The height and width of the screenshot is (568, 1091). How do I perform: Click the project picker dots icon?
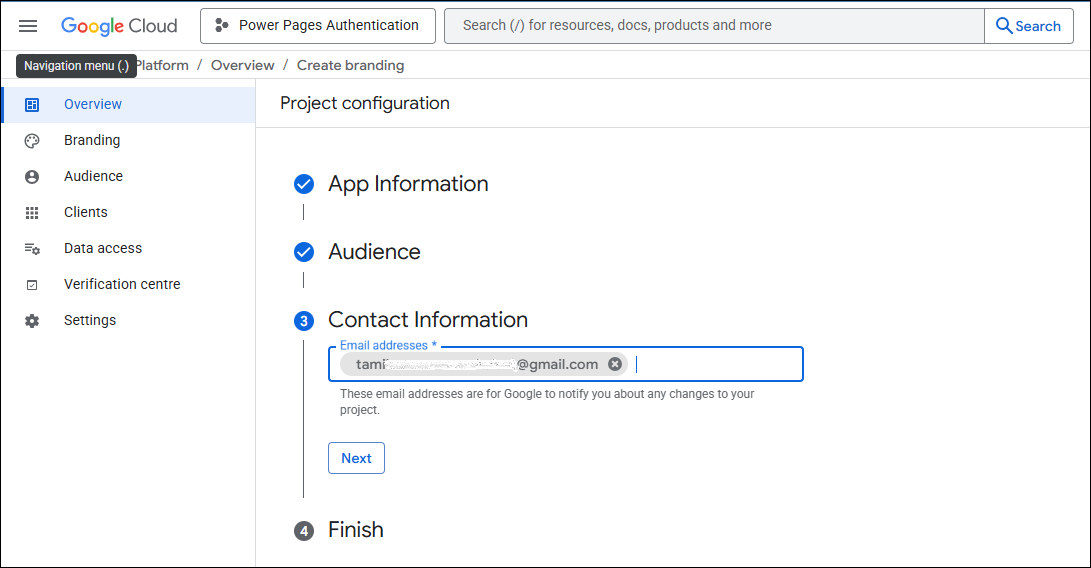click(221, 26)
